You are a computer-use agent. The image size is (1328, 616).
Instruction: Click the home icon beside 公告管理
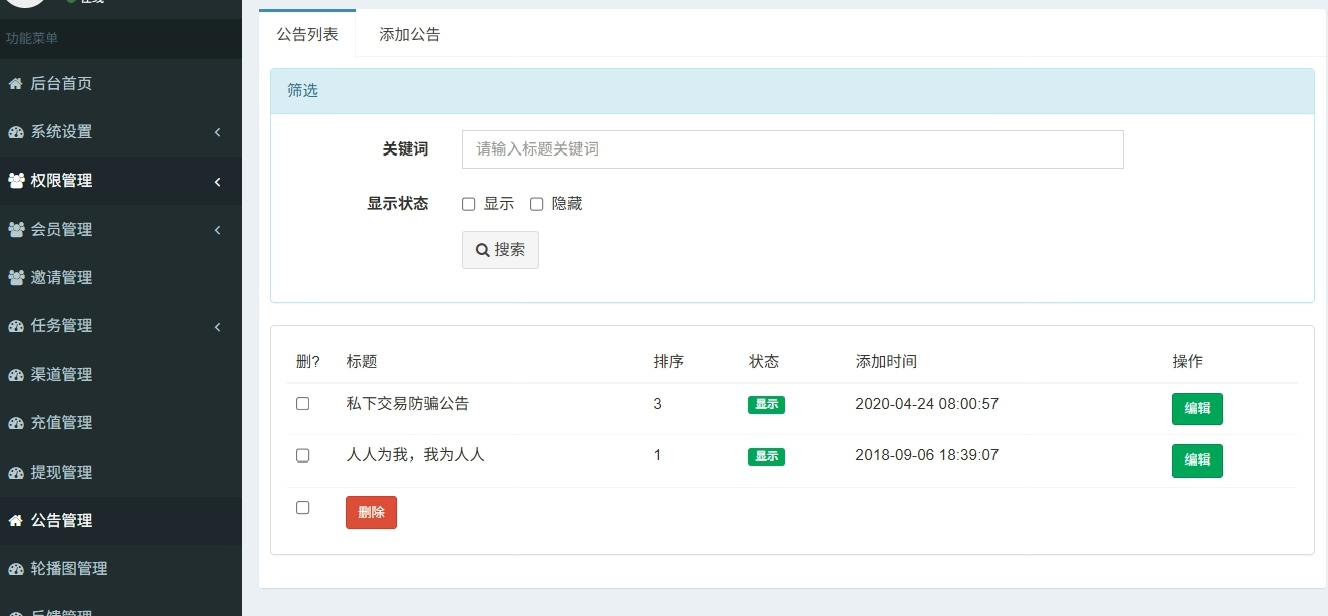click(15, 520)
